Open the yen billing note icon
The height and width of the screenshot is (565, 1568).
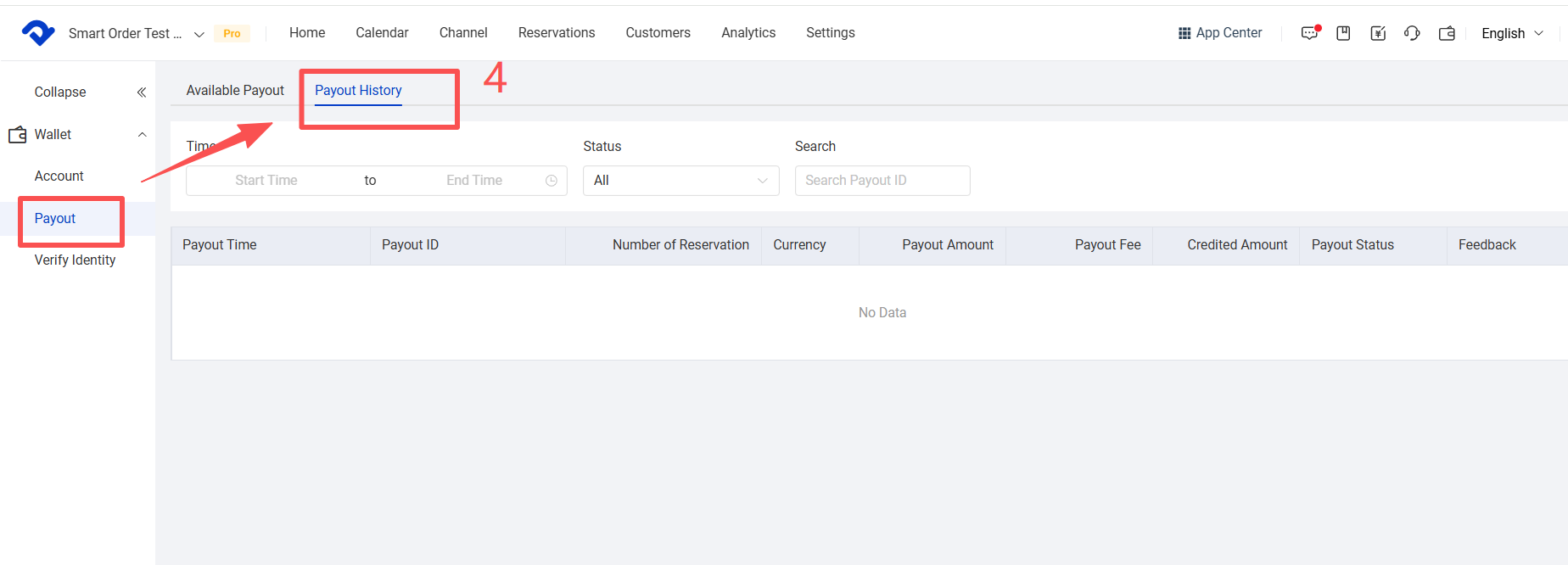(x=1378, y=33)
